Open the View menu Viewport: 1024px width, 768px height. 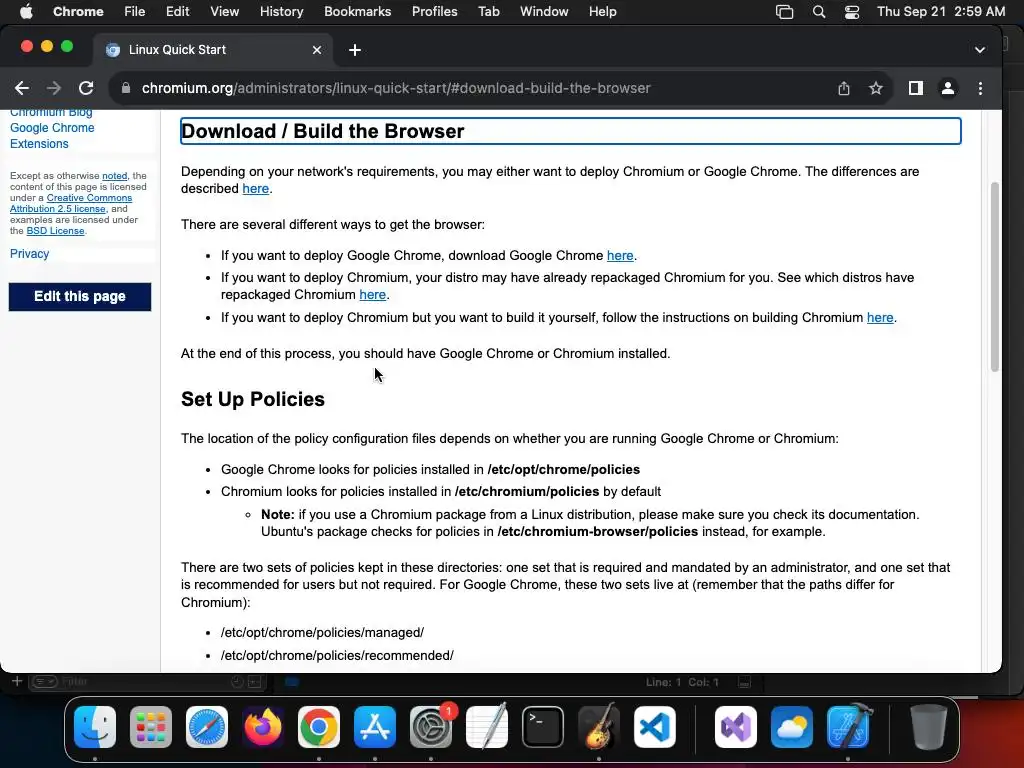coord(224,12)
